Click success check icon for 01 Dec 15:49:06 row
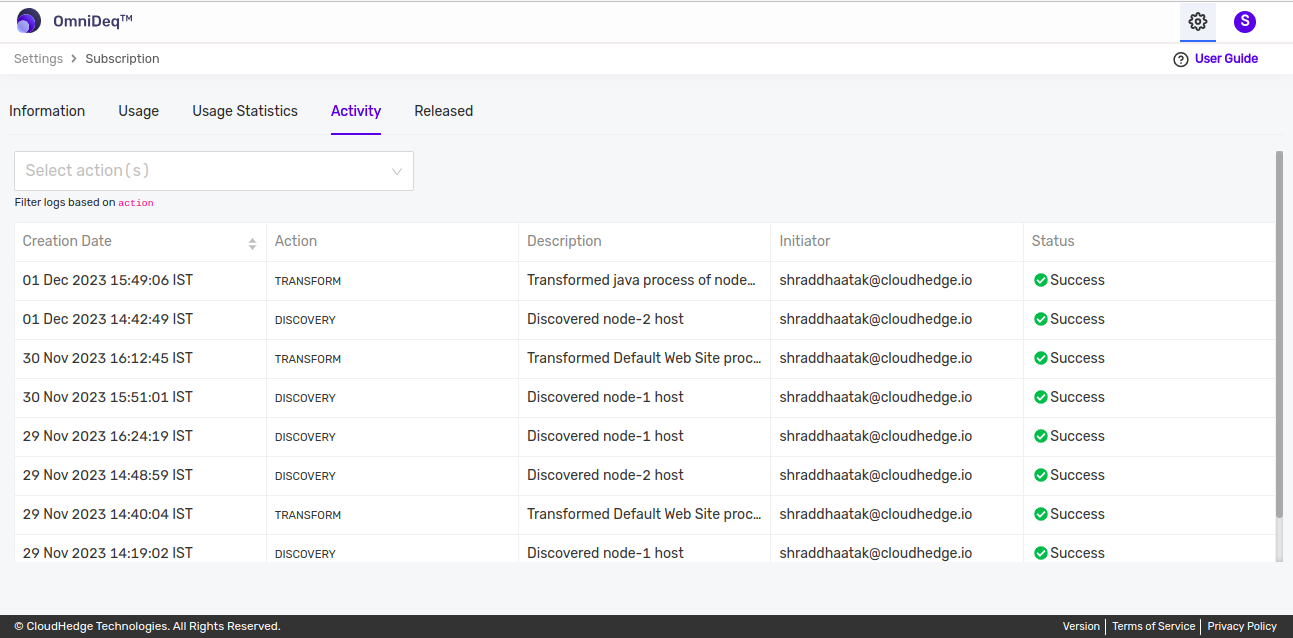Viewport: 1293px width, 638px height. [1040, 280]
